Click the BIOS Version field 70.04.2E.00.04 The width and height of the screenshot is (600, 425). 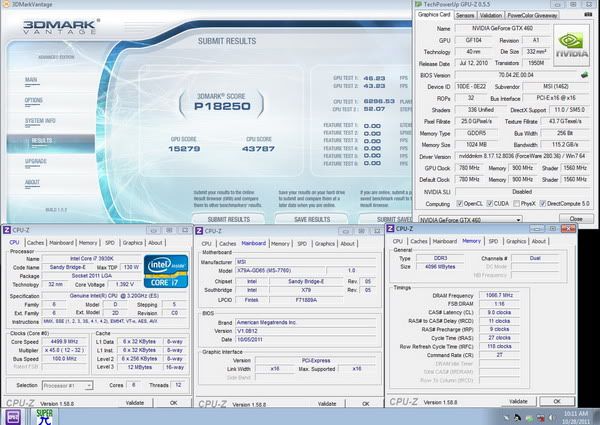coord(516,75)
